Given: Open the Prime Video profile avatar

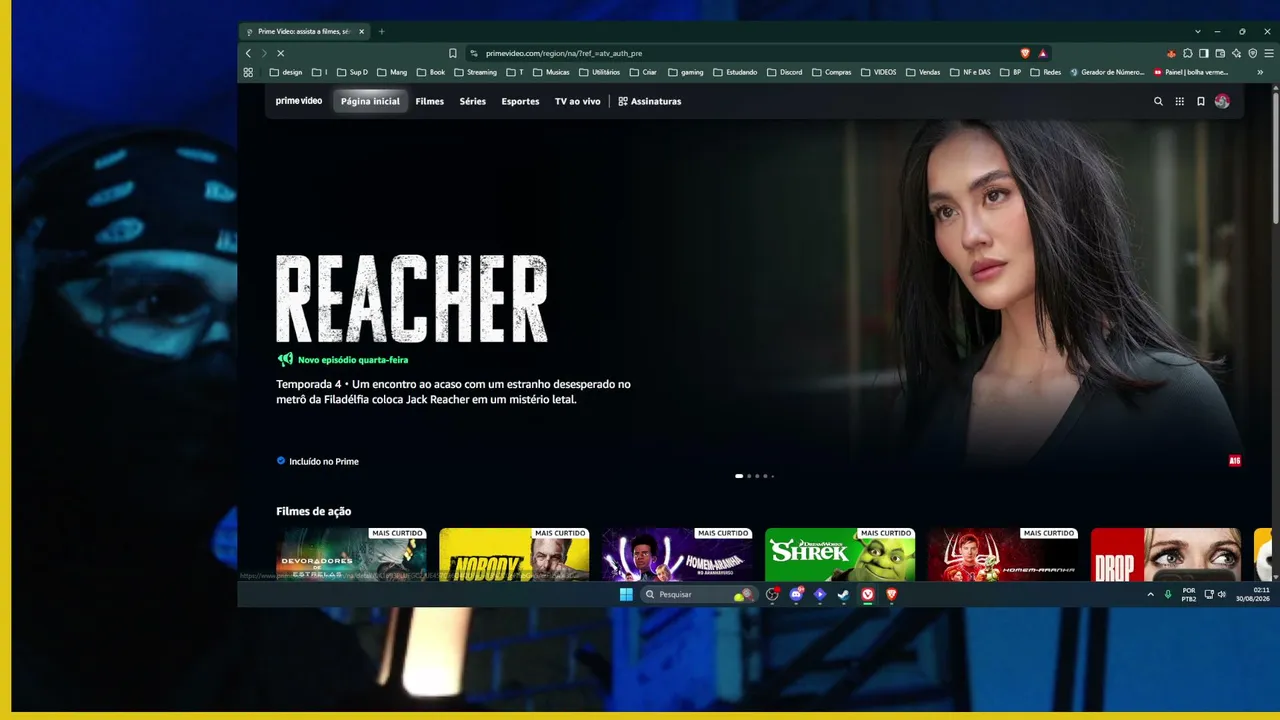Looking at the screenshot, I should [x=1222, y=101].
